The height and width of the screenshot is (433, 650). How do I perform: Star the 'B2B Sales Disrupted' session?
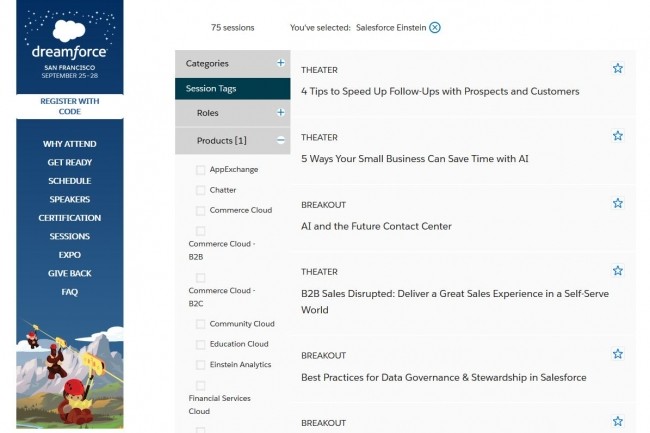[x=617, y=271]
